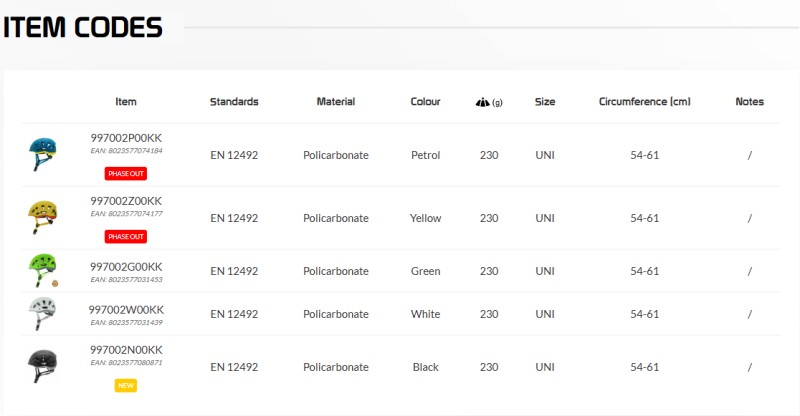This screenshot has width=800, height=416.
Task: Click the Standards column header
Action: click(x=234, y=102)
